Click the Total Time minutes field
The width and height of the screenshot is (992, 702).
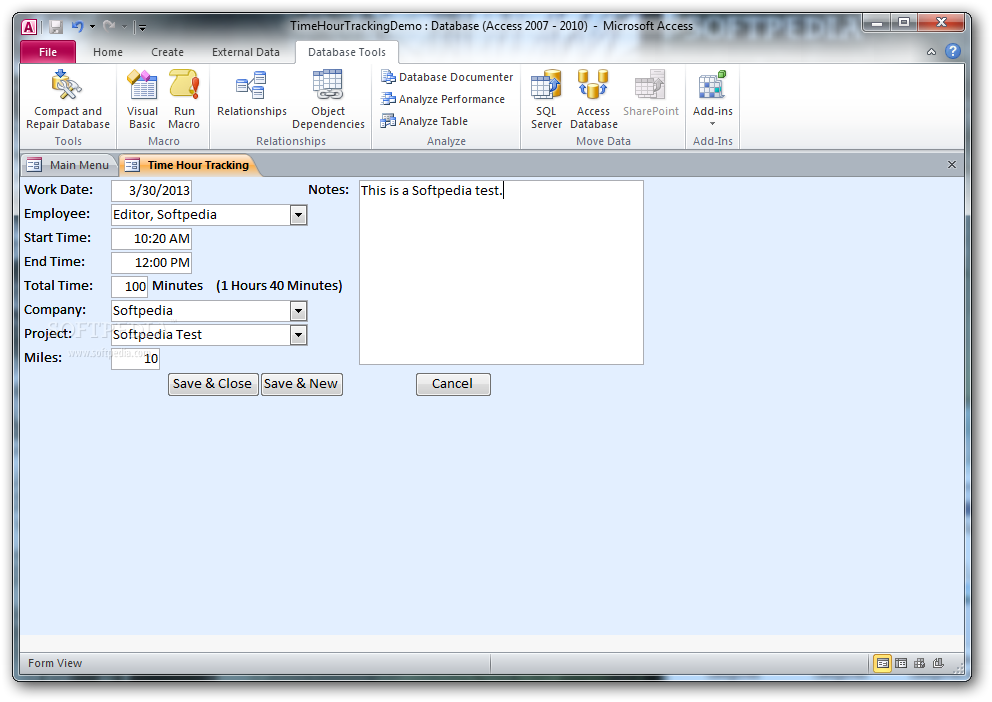(130, 286)
